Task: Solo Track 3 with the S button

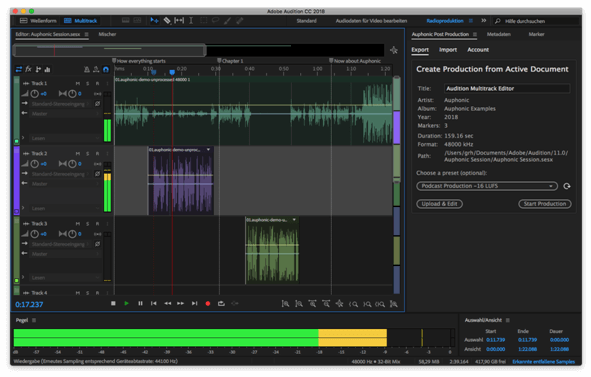Action: click(87, 224)
